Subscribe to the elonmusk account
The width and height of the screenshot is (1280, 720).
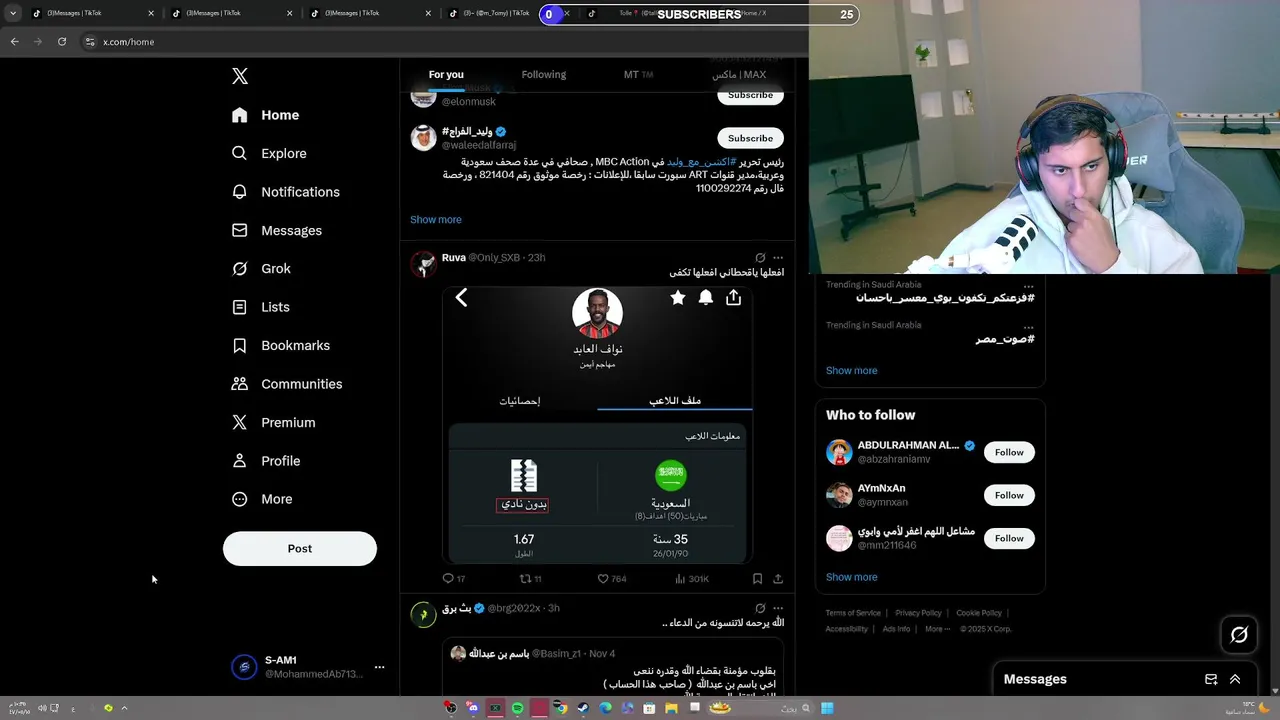click(750, 96)
